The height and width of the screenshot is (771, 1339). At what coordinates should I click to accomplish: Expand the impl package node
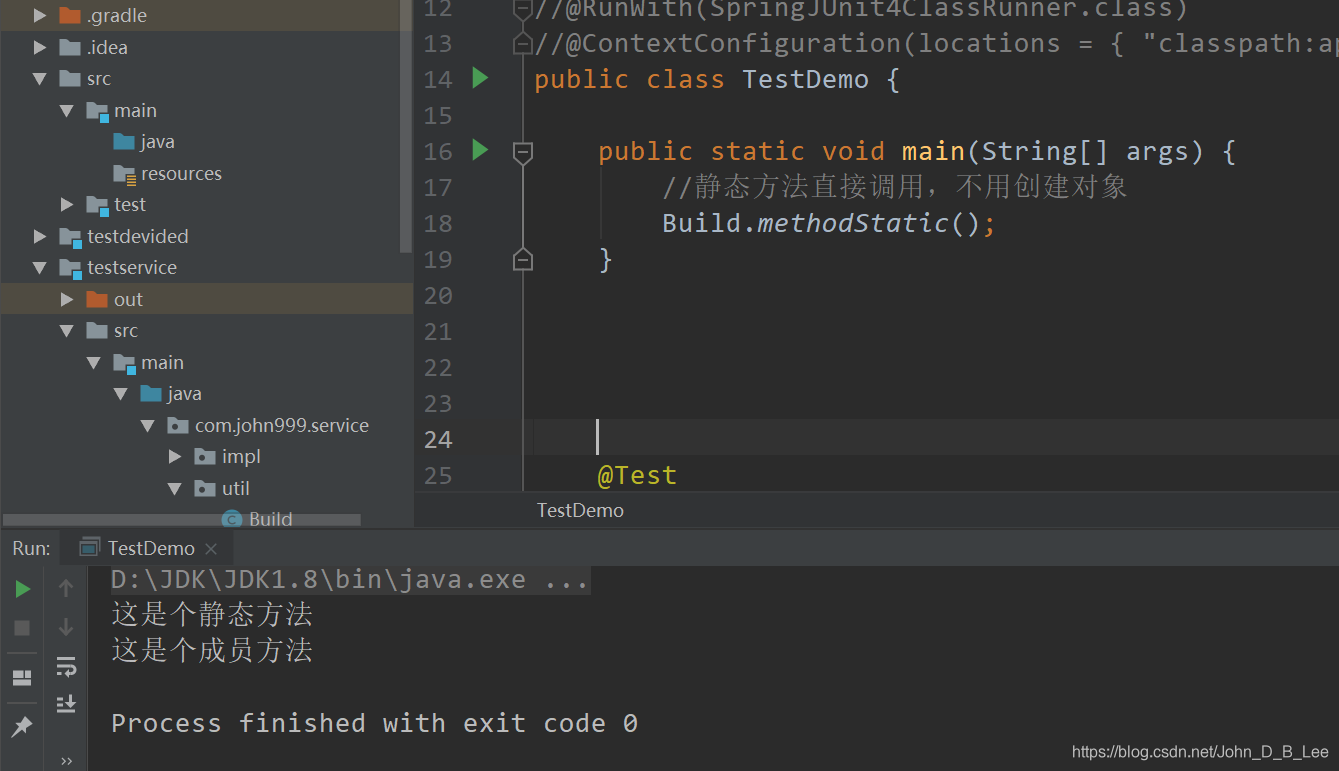175,457
